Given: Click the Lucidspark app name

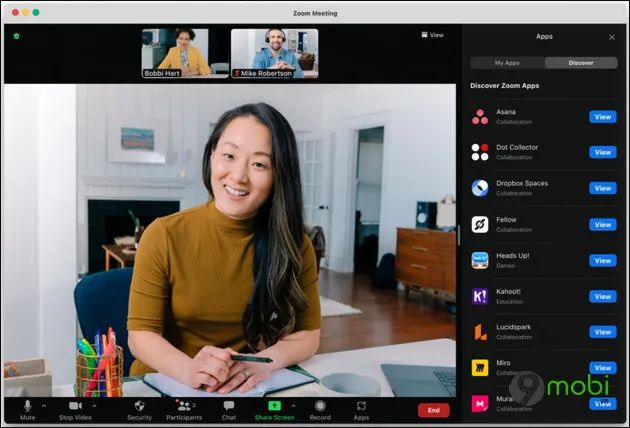Looking at the screenshot, I should [x=513, y=327].
